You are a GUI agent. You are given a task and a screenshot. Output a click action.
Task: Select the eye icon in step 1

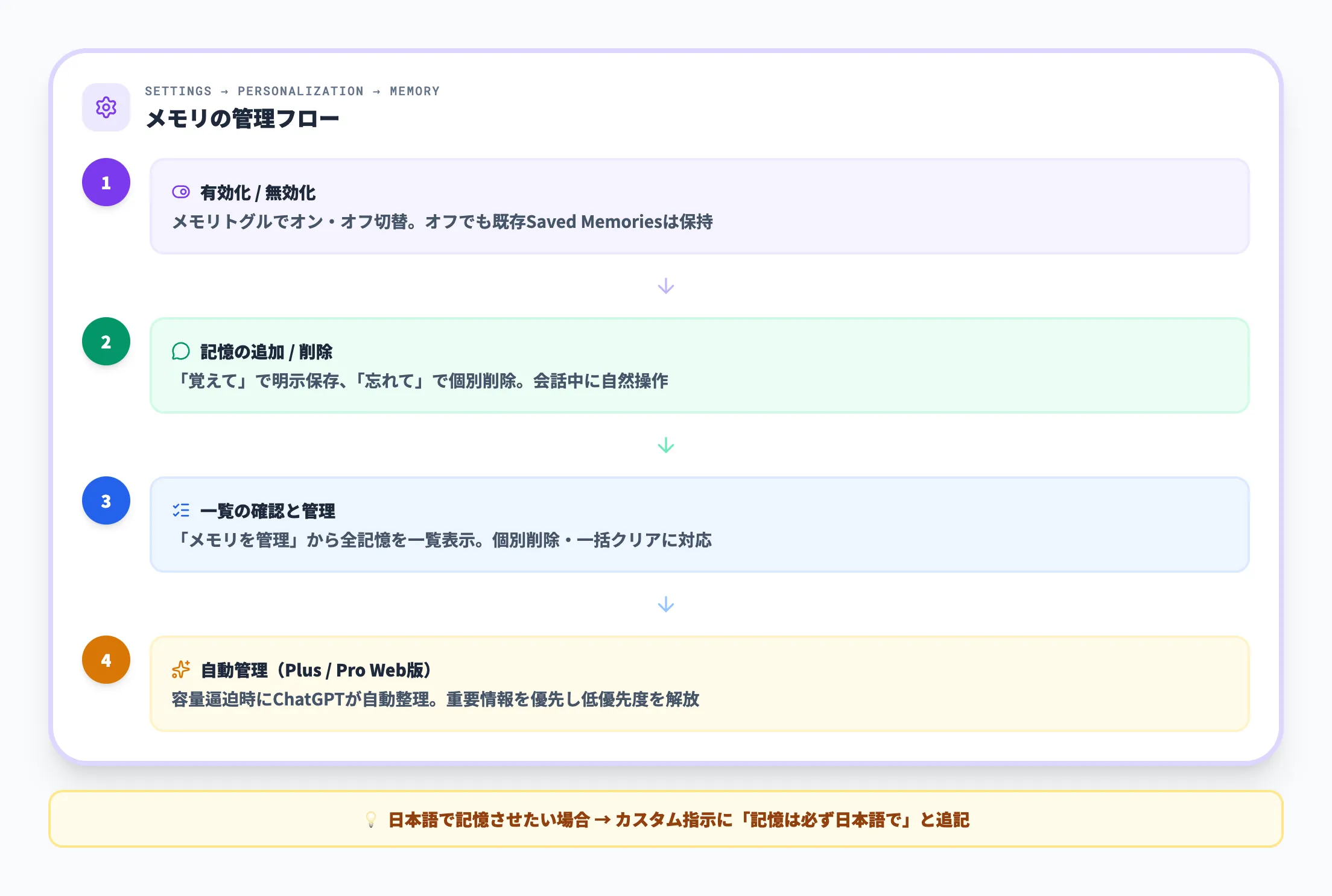[x=180, y=192]
